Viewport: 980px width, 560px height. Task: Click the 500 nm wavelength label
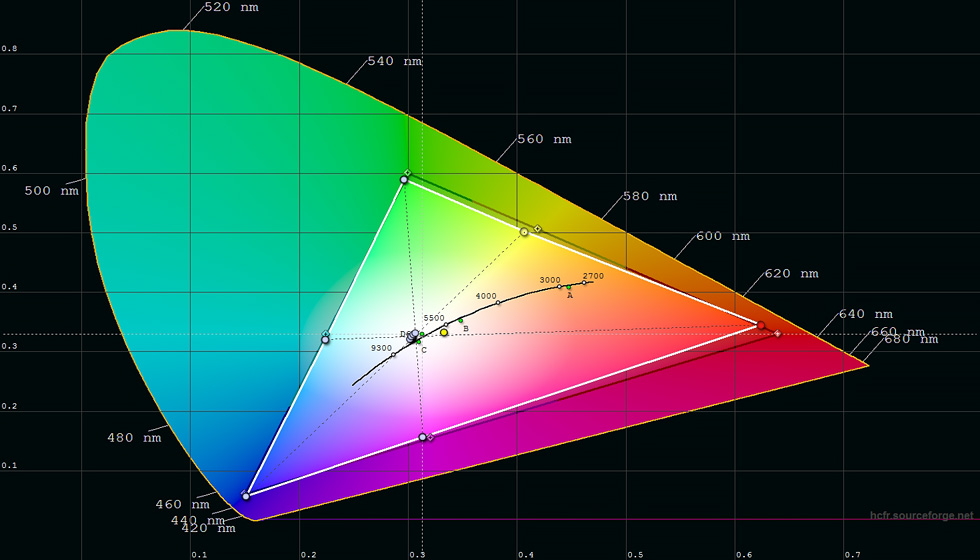(x=51, y=190)
